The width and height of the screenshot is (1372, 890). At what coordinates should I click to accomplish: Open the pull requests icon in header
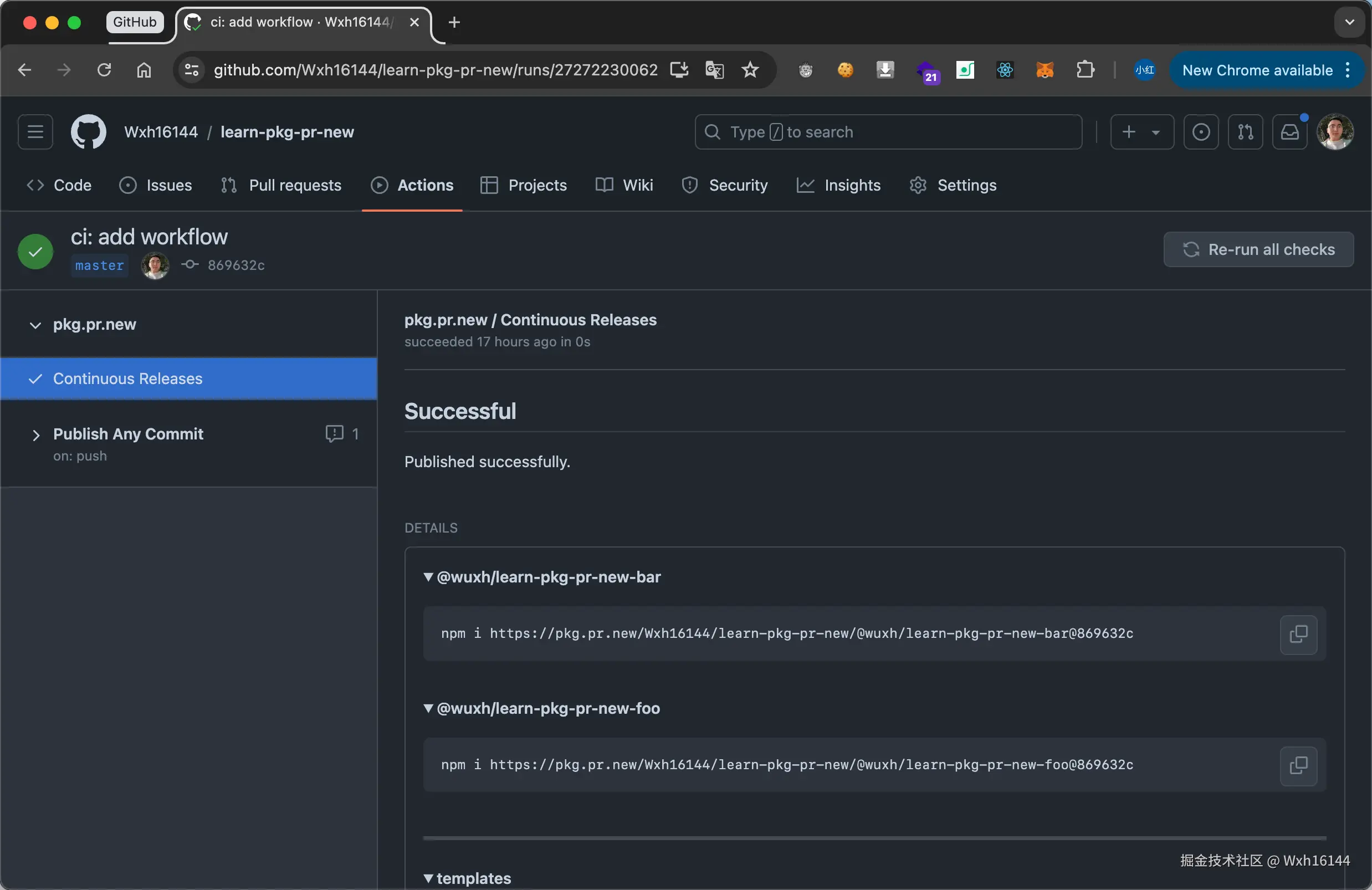1245,132
